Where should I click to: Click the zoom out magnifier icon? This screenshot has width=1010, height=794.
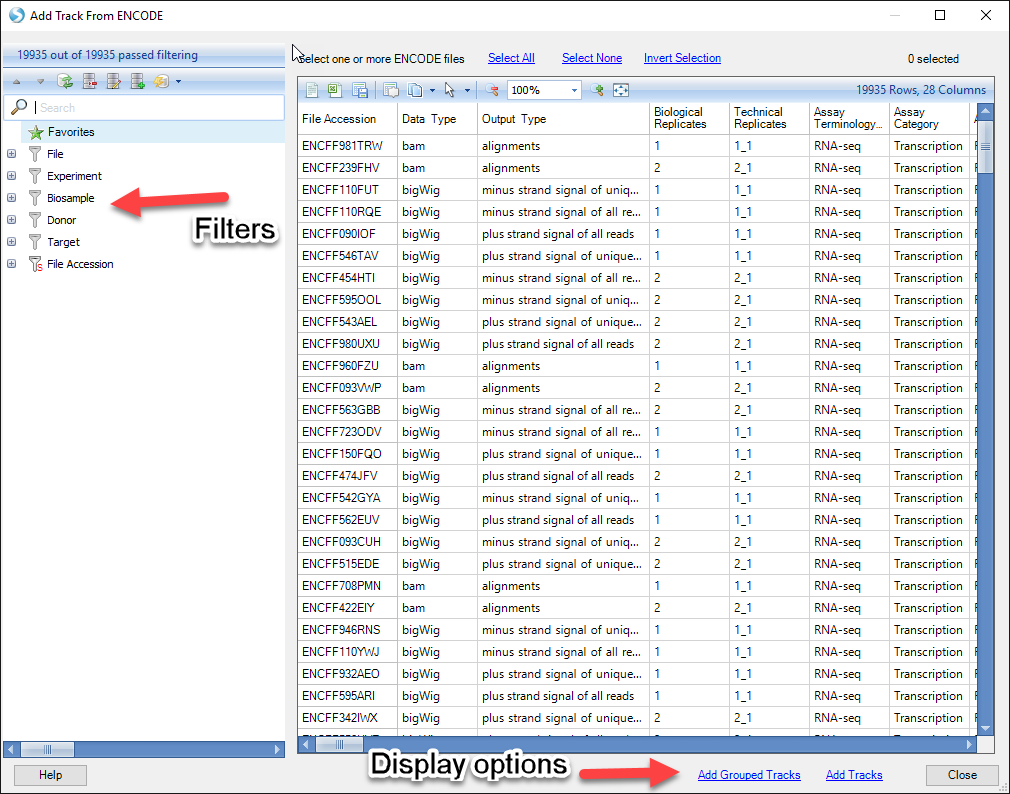click(492, 90)
